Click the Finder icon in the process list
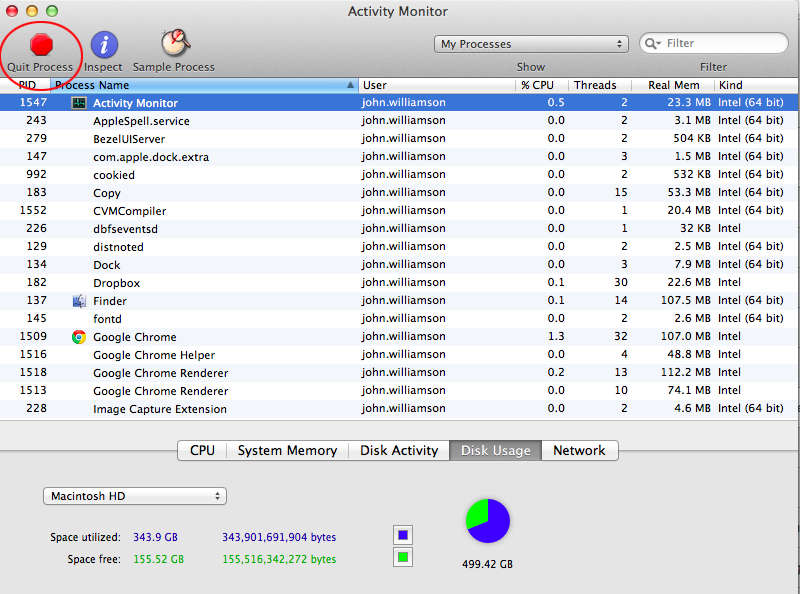The width and height of the screenshot is (800, 594). pyautogui.click(x=79, y=300)
